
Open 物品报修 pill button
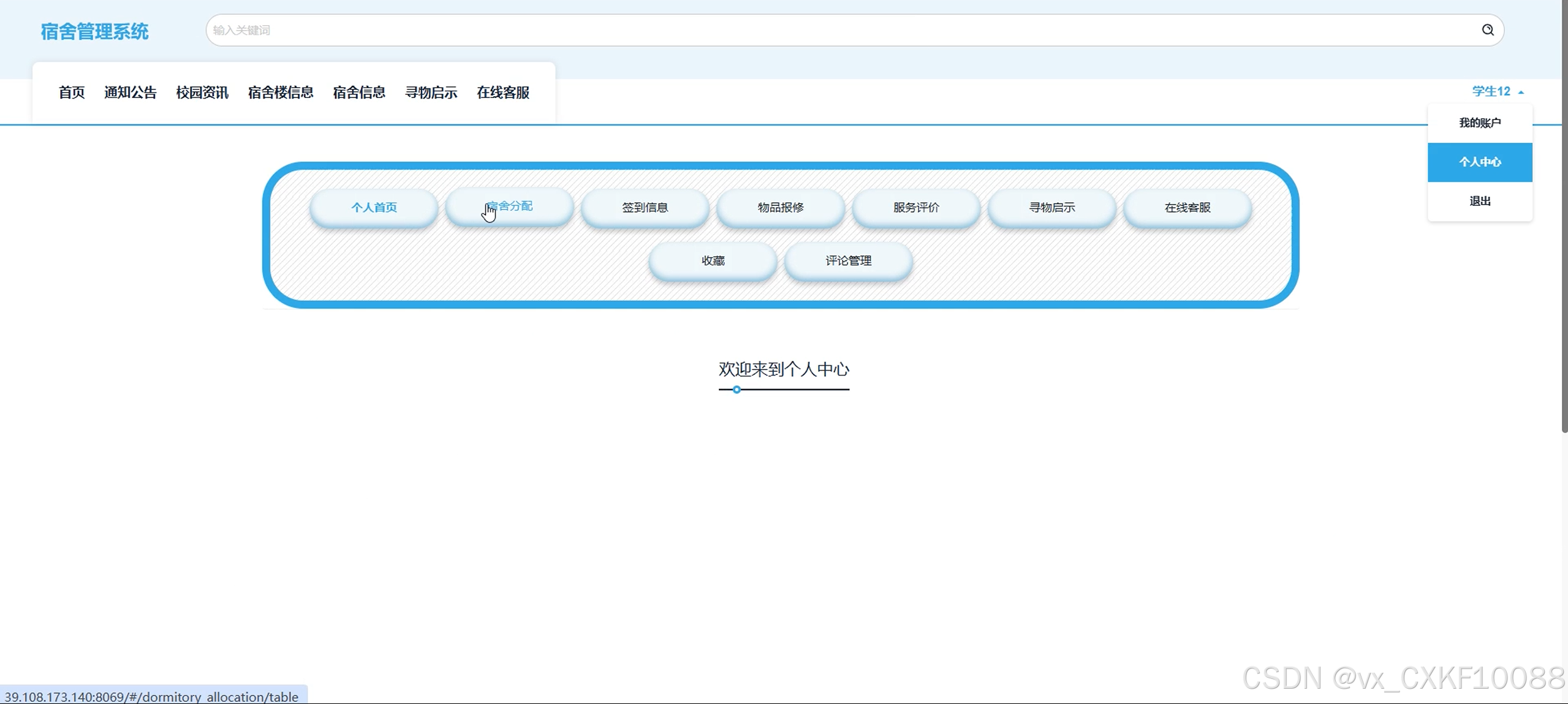(x=781, y=208)
